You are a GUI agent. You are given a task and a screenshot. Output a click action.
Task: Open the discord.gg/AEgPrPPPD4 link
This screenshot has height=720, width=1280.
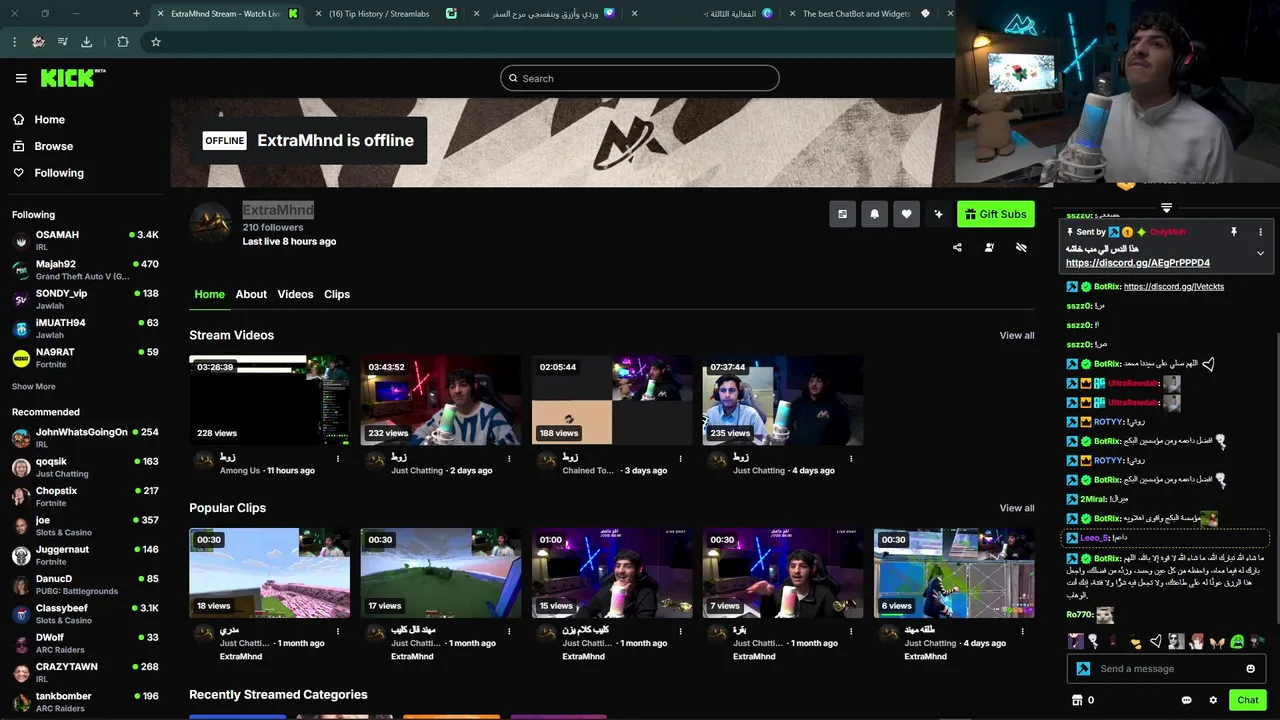(1137, 263)
